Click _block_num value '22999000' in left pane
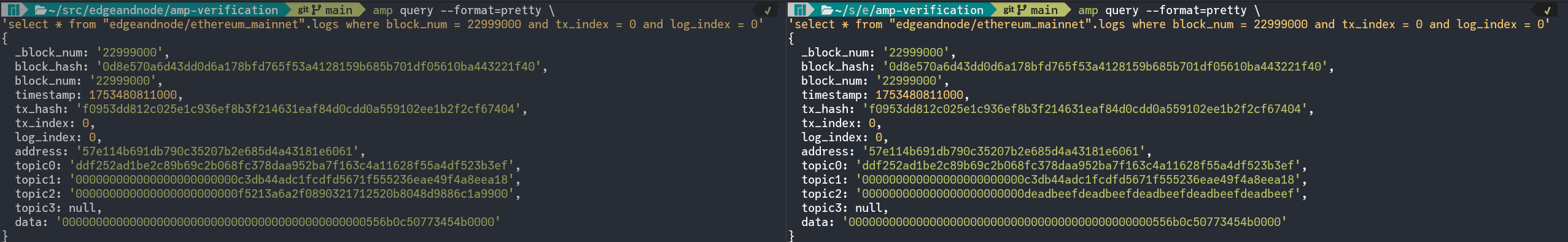Screen dimensions: 1568x242 (x=130, y=53)
